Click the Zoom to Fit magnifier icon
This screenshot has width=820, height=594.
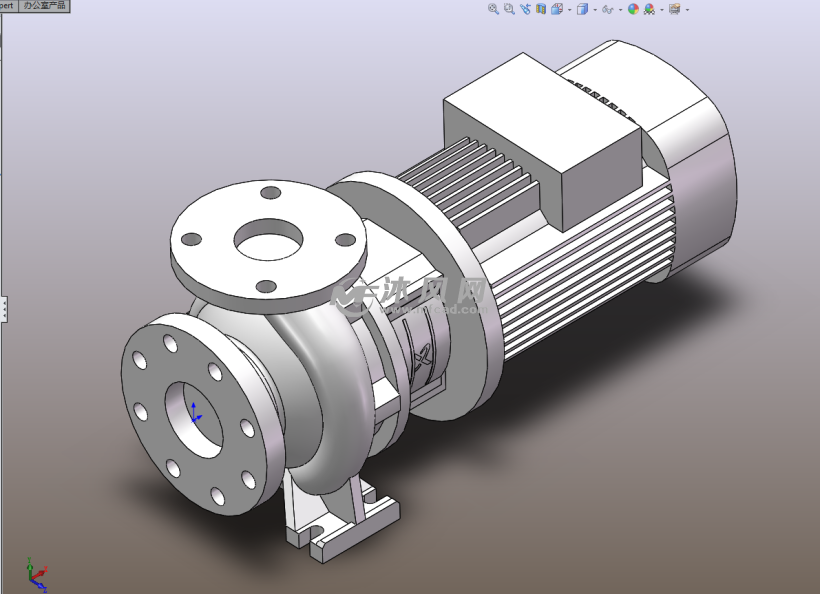(x=493, y=9)
